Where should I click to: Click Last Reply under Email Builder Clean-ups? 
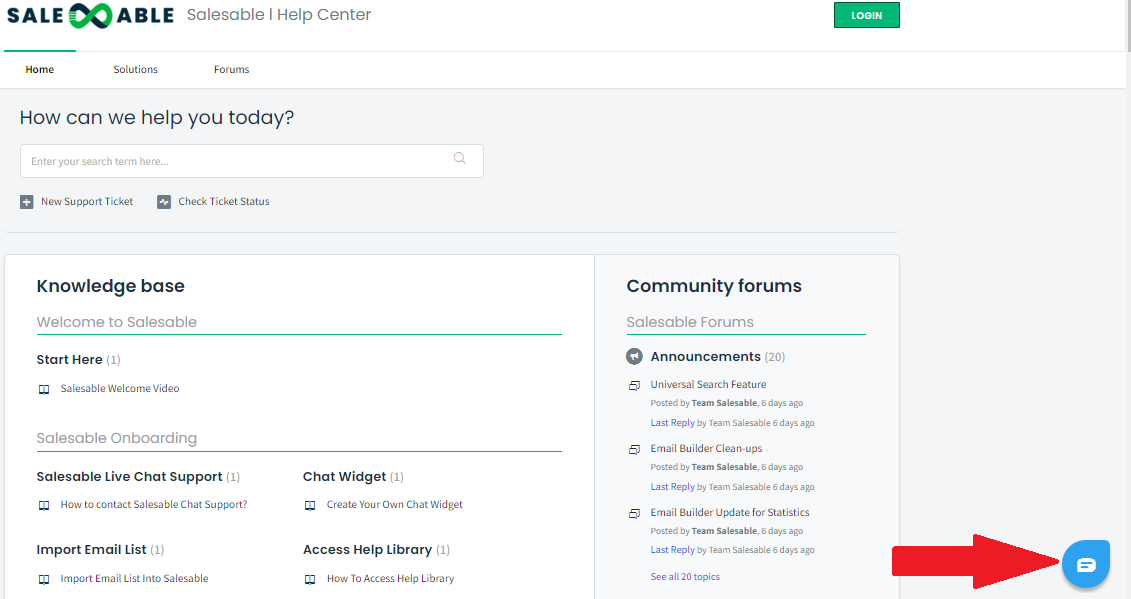(x=672, y=486)
